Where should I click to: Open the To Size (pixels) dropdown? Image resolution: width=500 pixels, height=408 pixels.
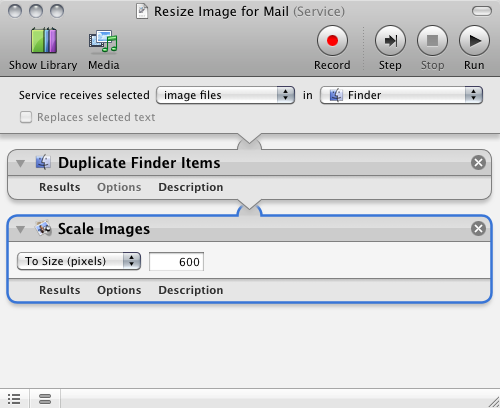coord(79,261)
